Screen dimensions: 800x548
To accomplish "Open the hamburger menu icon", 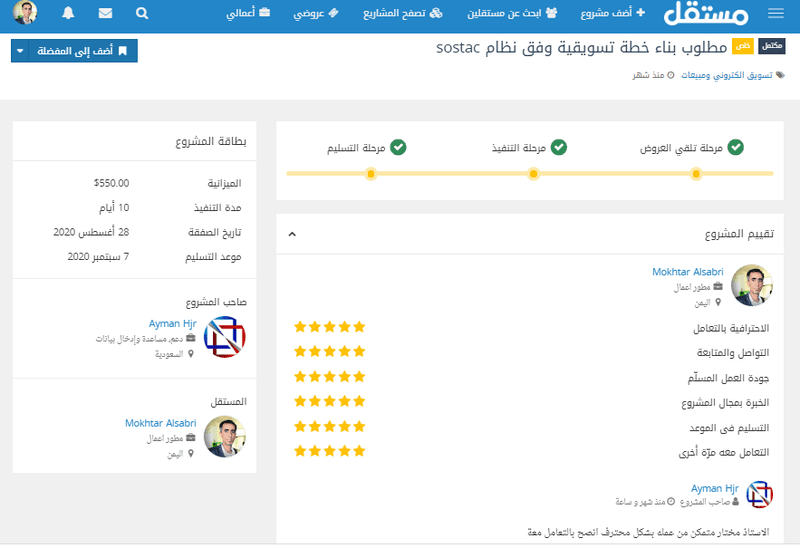I will 776,14.
